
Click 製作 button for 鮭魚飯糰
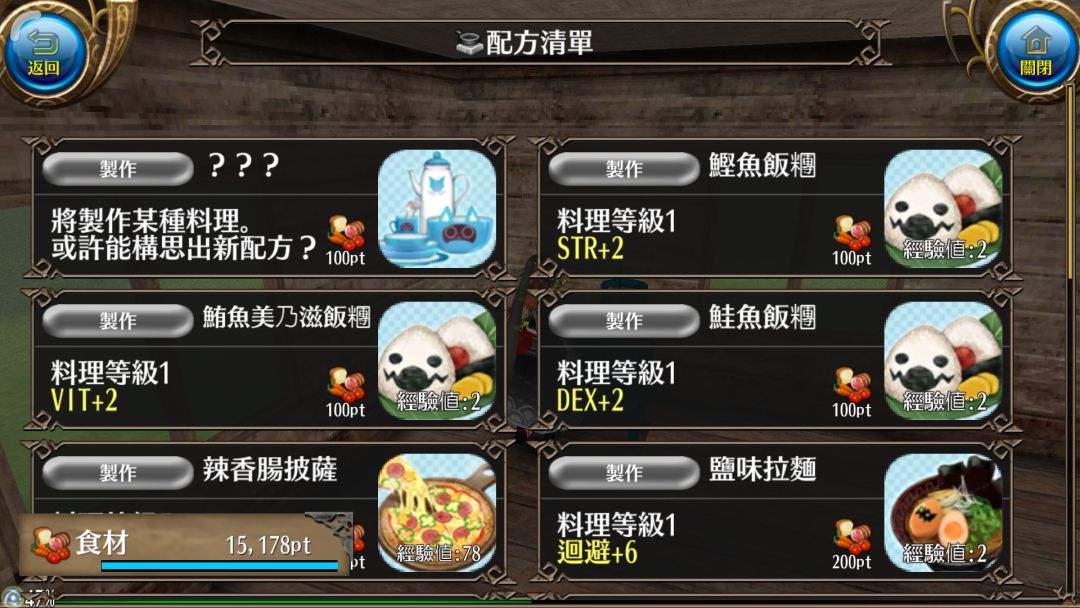click(x=624, y=320)
